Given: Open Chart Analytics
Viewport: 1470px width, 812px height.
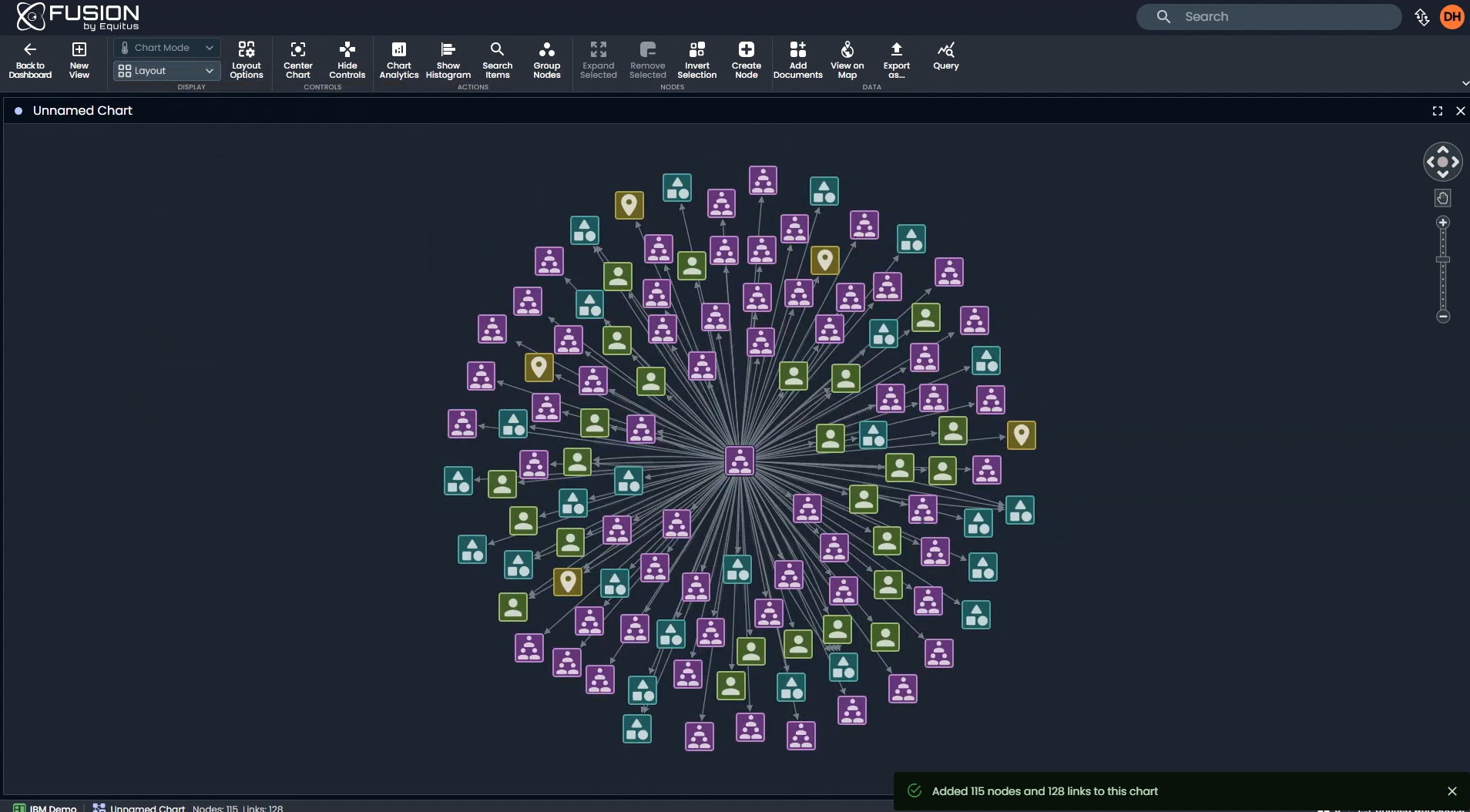Looking at the screenshot, I should 398,60.
